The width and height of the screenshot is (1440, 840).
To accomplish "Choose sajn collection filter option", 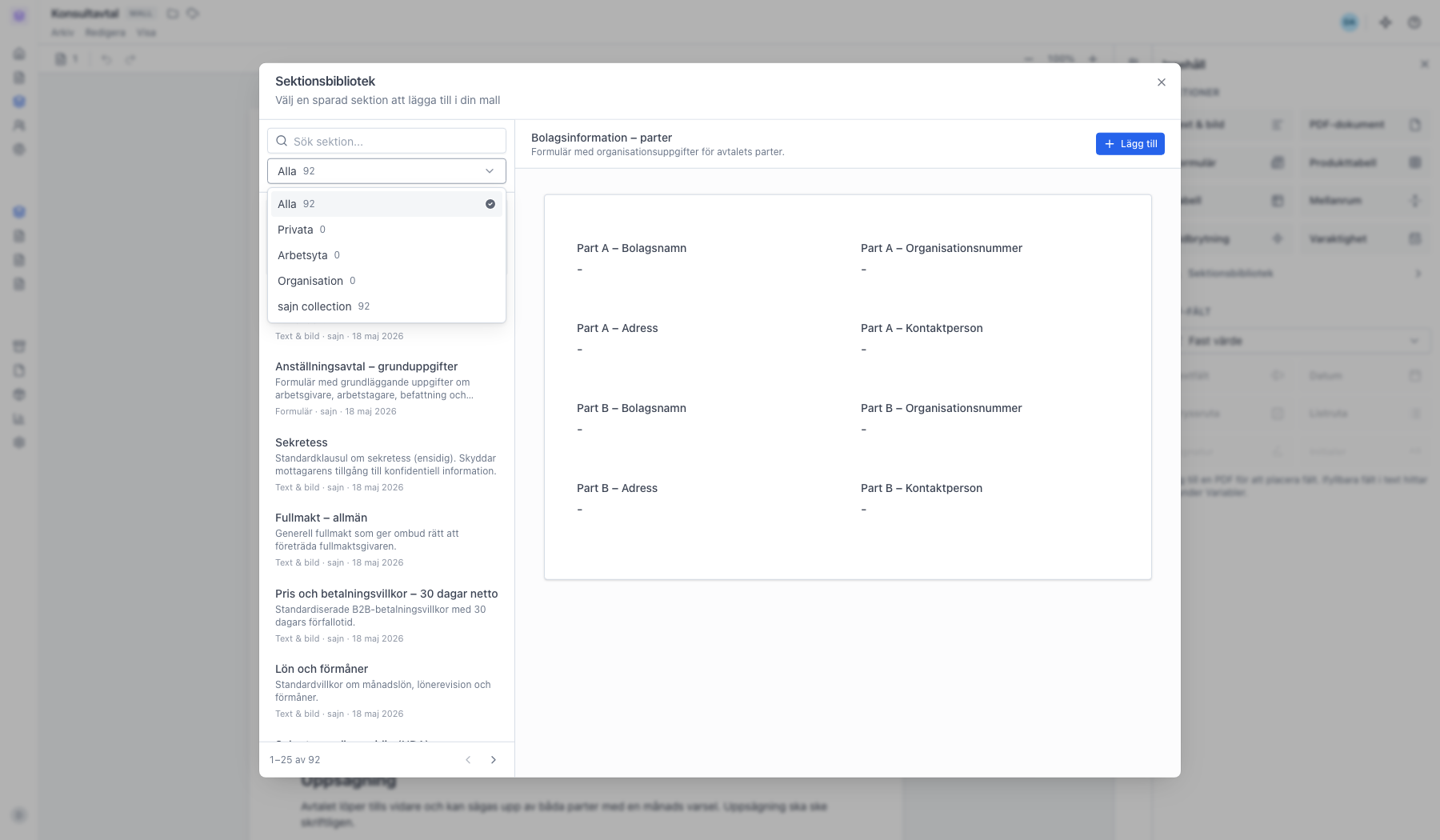I will pyautogui.click(x=386, y=306).
